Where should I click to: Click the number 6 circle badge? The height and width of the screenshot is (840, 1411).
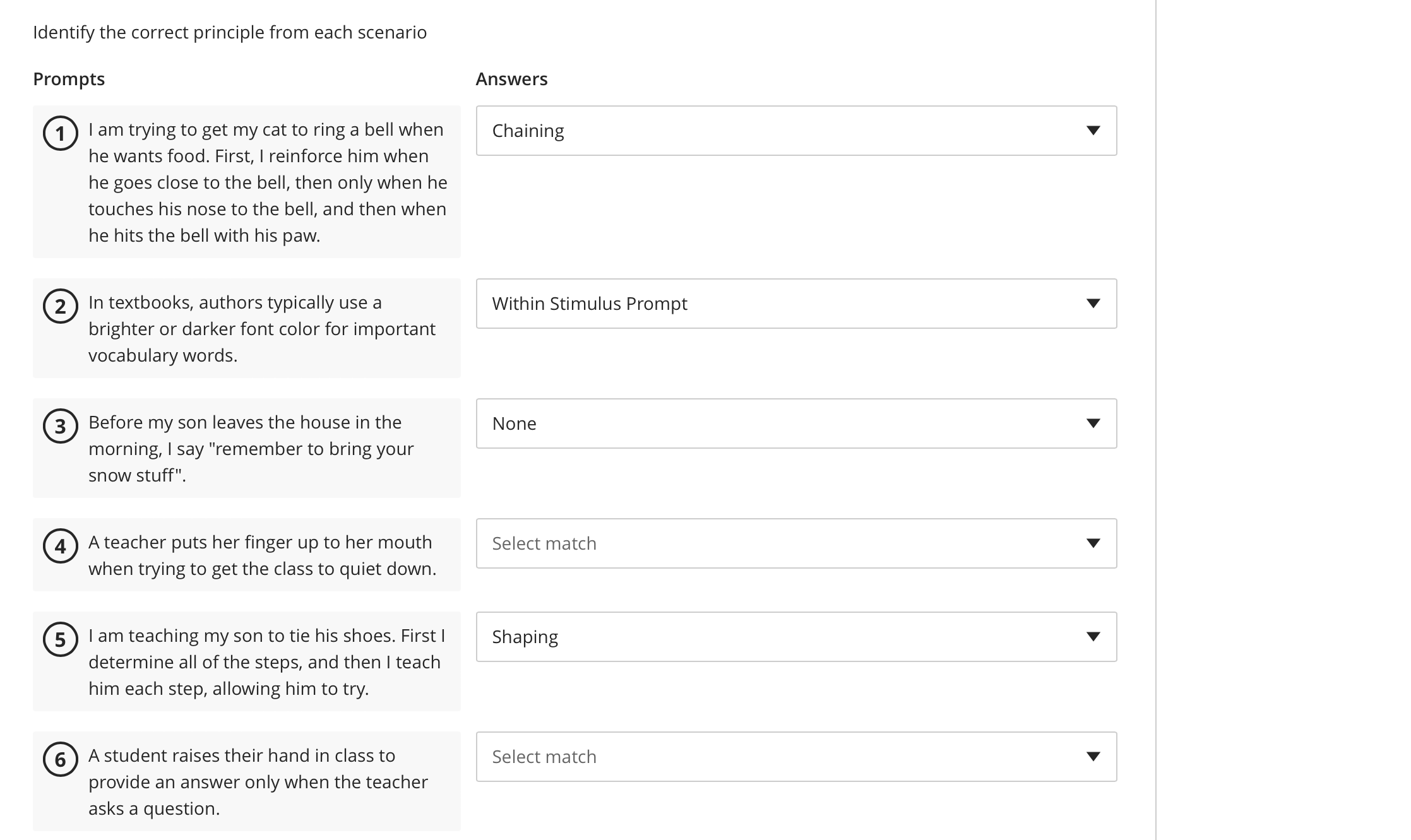[61, 759]
